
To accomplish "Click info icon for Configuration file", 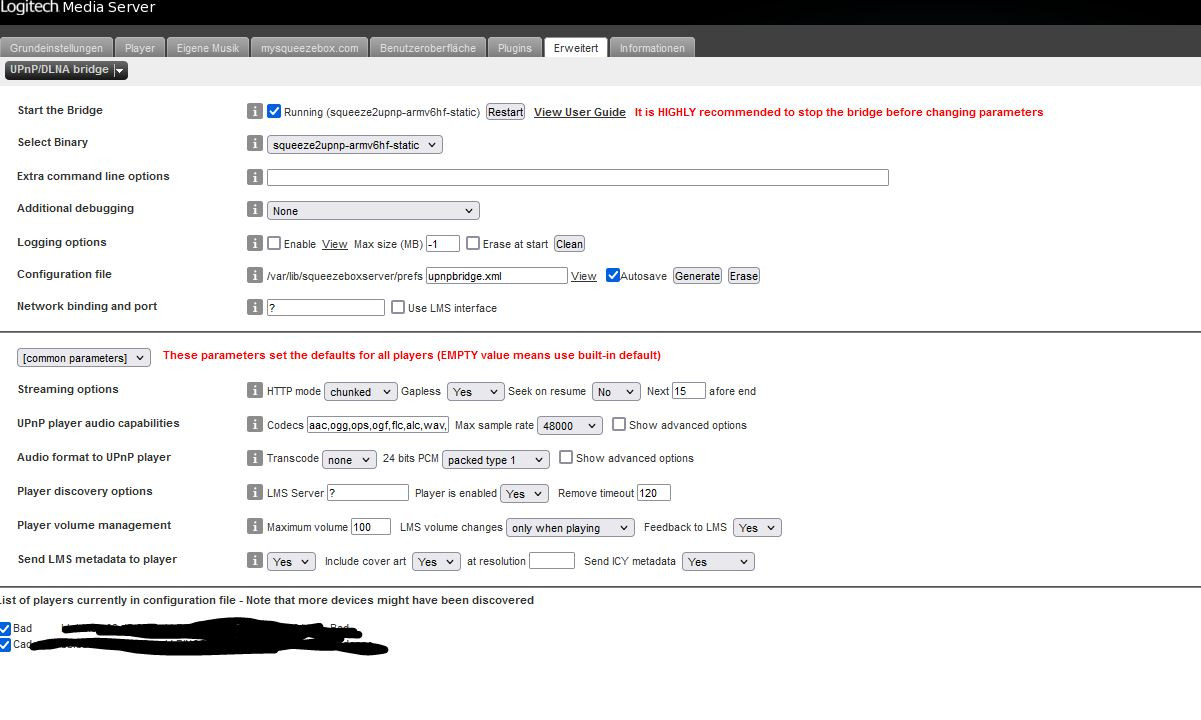I will (x=255, y=275).
